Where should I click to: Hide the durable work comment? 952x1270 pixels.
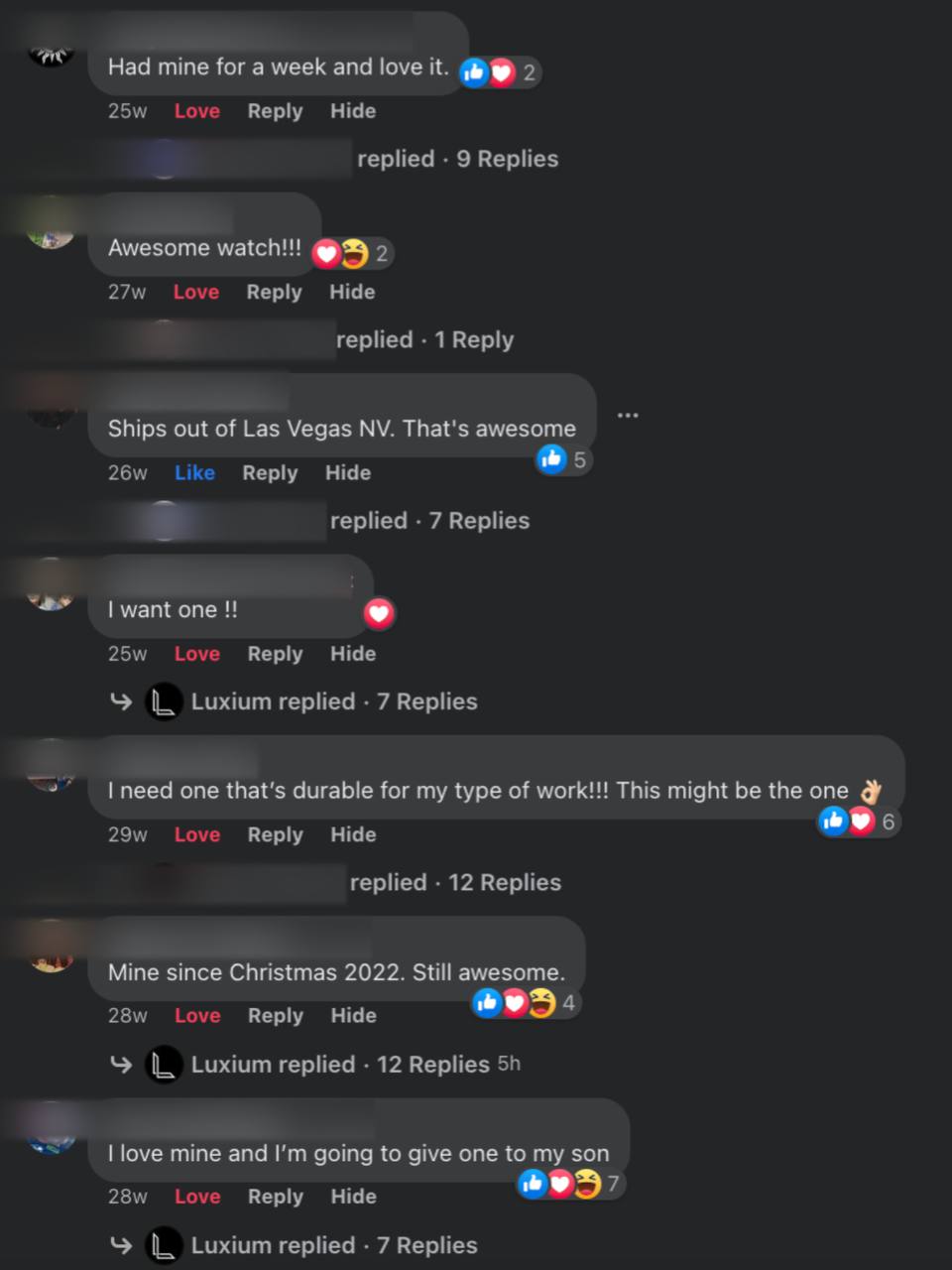click(x=353, y=834)
